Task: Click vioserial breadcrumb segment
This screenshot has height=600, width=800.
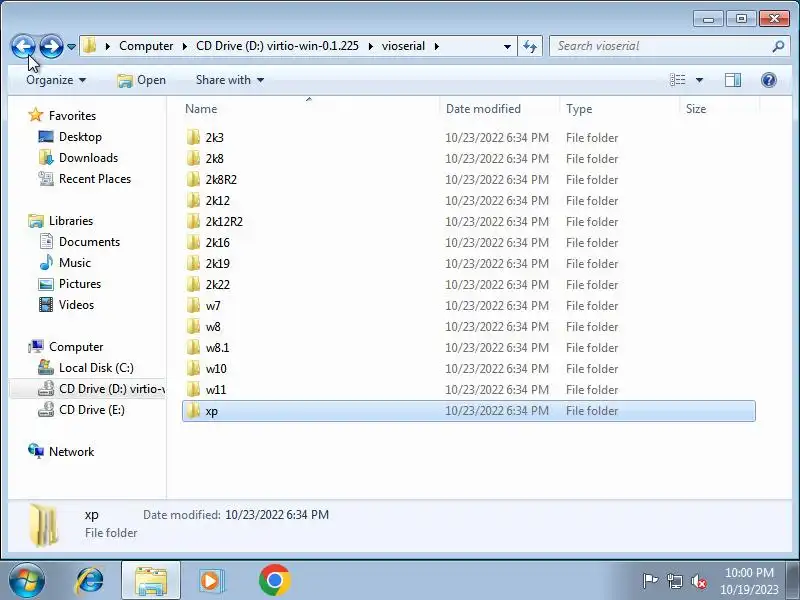Action: click(403, 46)
